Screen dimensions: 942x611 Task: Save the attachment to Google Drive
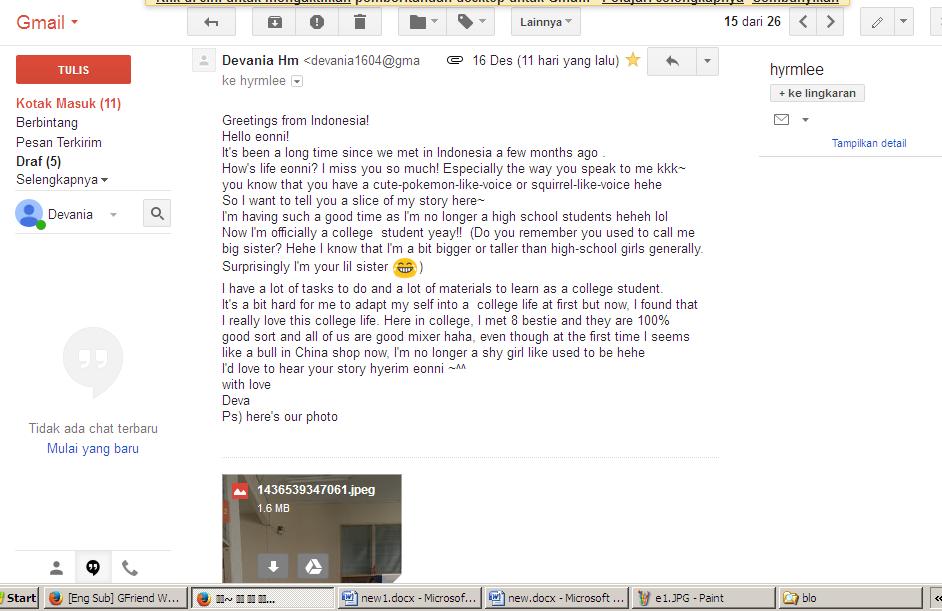pyautogui.click(x=313, y=566)
